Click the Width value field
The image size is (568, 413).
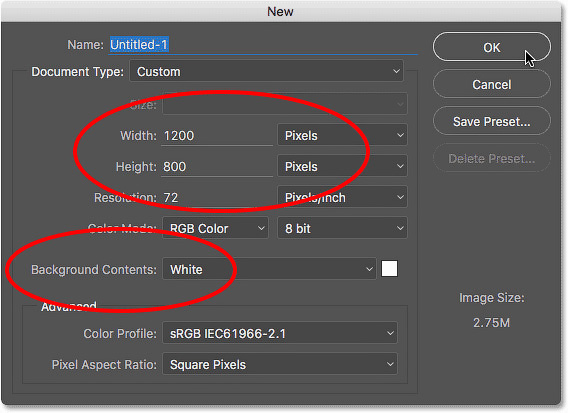tap(217, 135)
